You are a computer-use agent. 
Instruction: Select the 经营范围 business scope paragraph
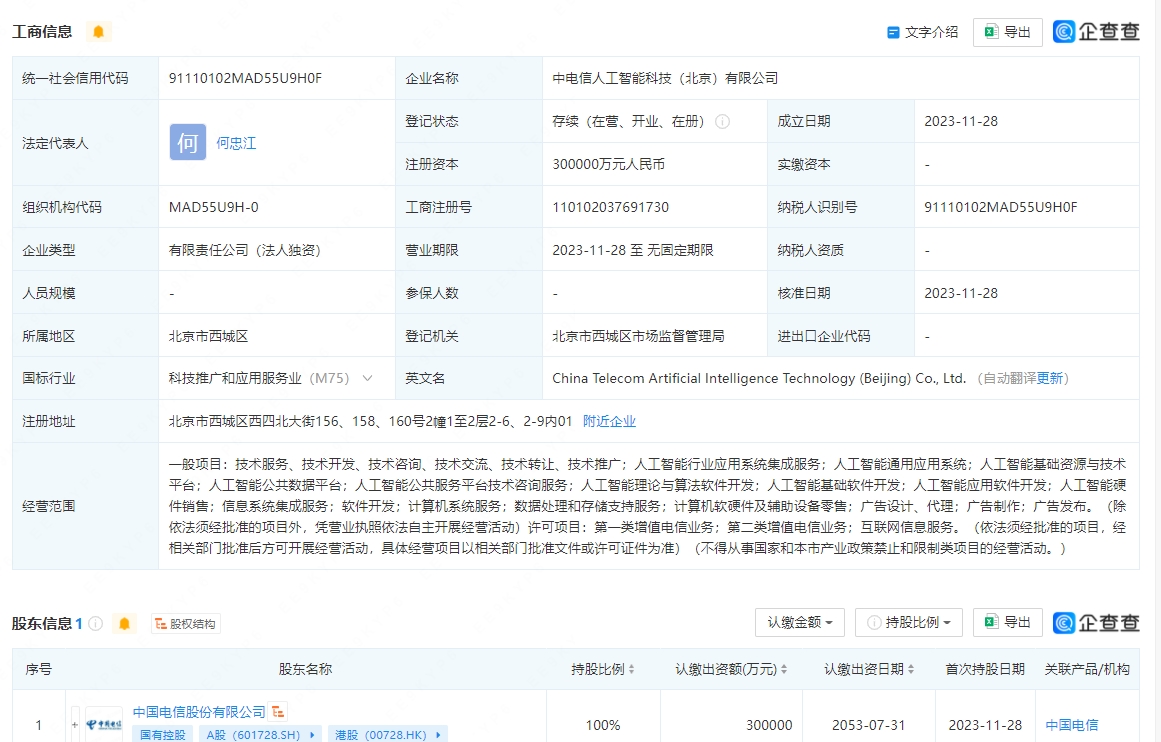[x=647, y=507]
